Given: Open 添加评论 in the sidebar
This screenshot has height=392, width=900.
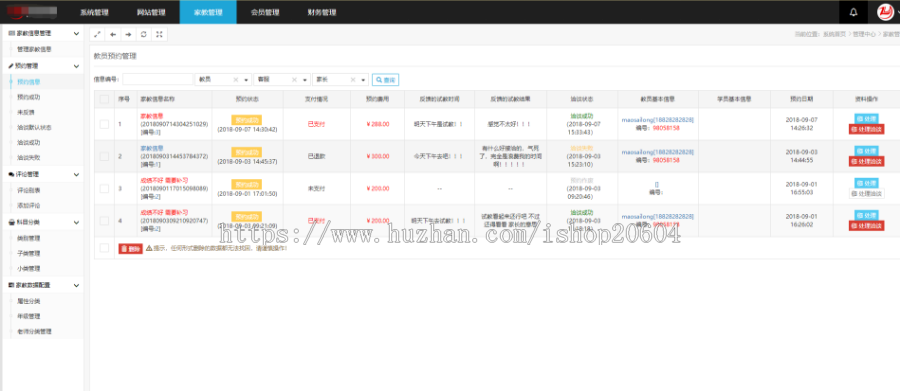Looking at the screenshot, I should pyautogui.click(x=29, y=205).
